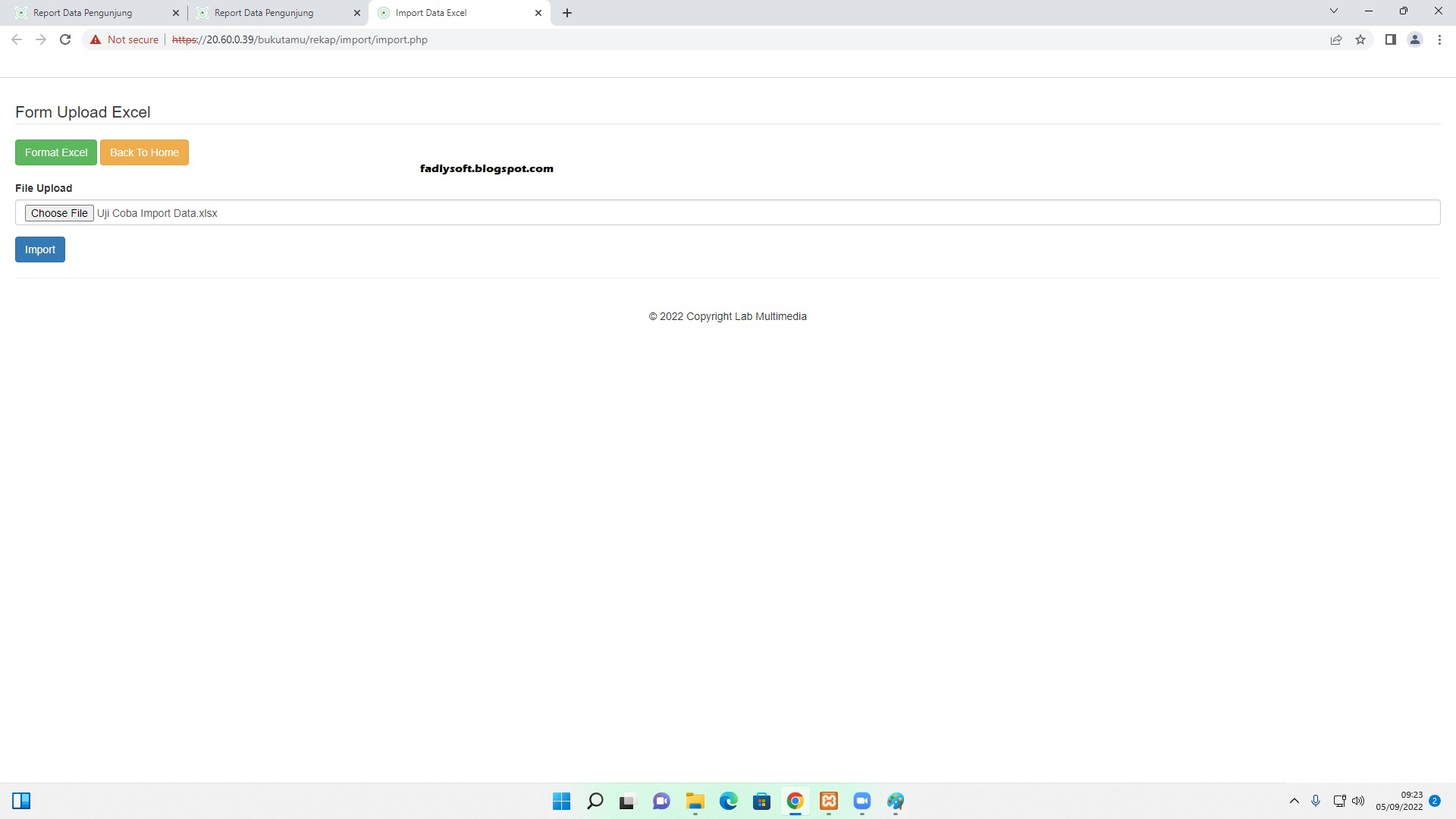The height and width of the screenshot is (819, 1456).
Task: Open the browser side panel
Action: [1391, 39]
